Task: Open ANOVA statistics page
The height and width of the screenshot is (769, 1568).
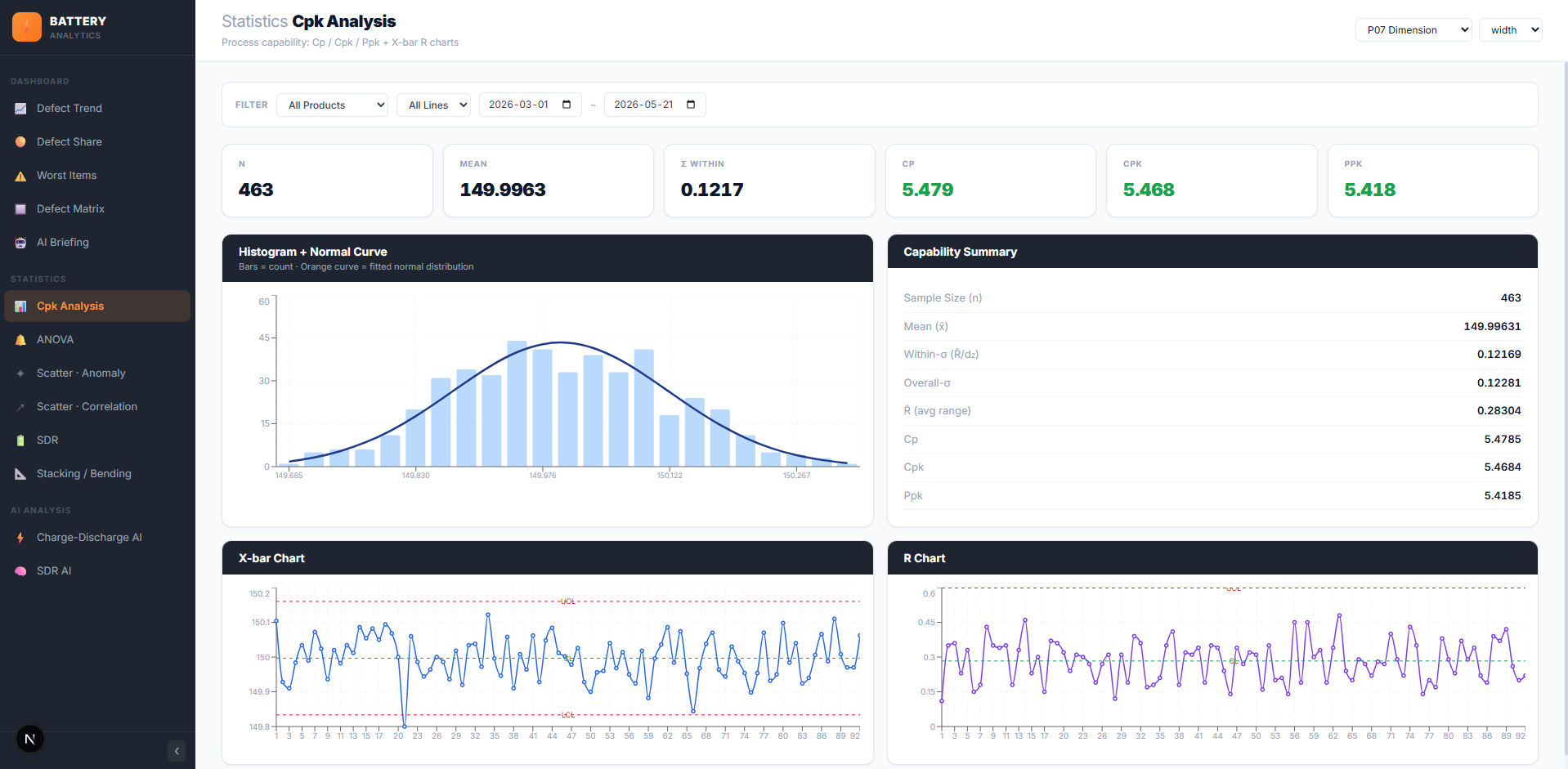Action: (x=97, y=340)
